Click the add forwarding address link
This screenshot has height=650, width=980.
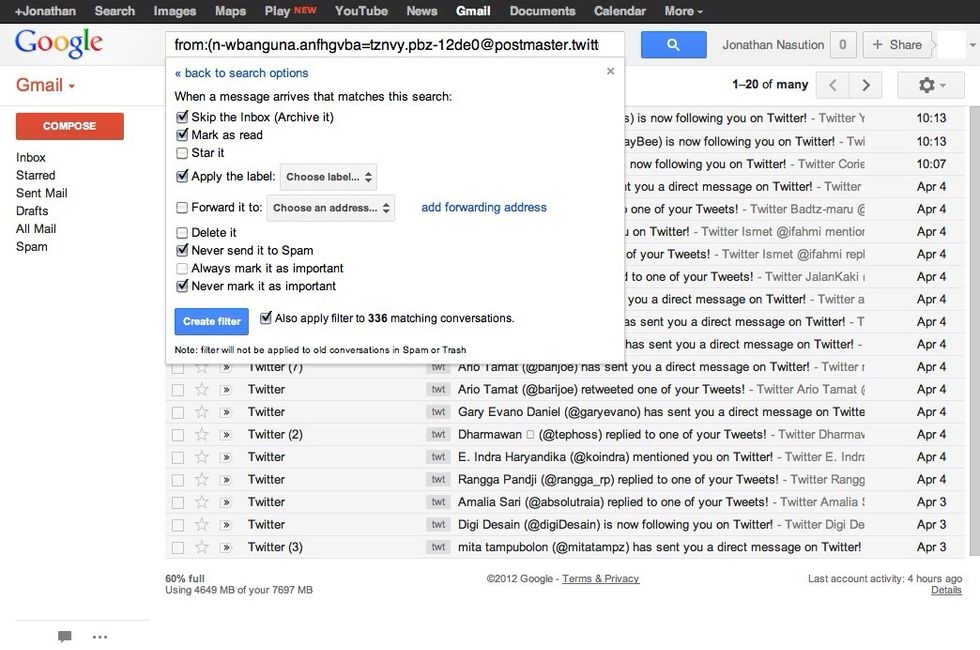coord(483,207)
